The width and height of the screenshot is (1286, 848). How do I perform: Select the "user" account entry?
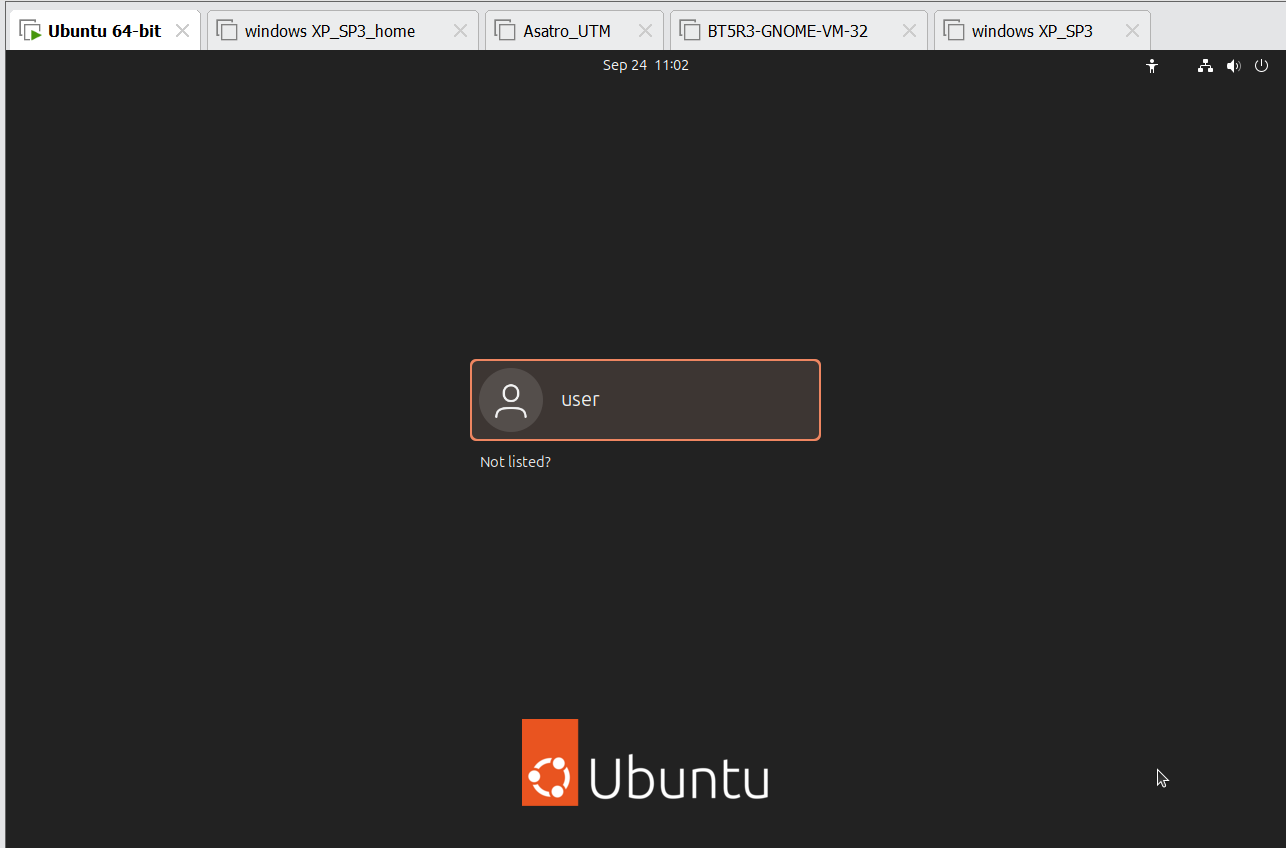point(645,400)
